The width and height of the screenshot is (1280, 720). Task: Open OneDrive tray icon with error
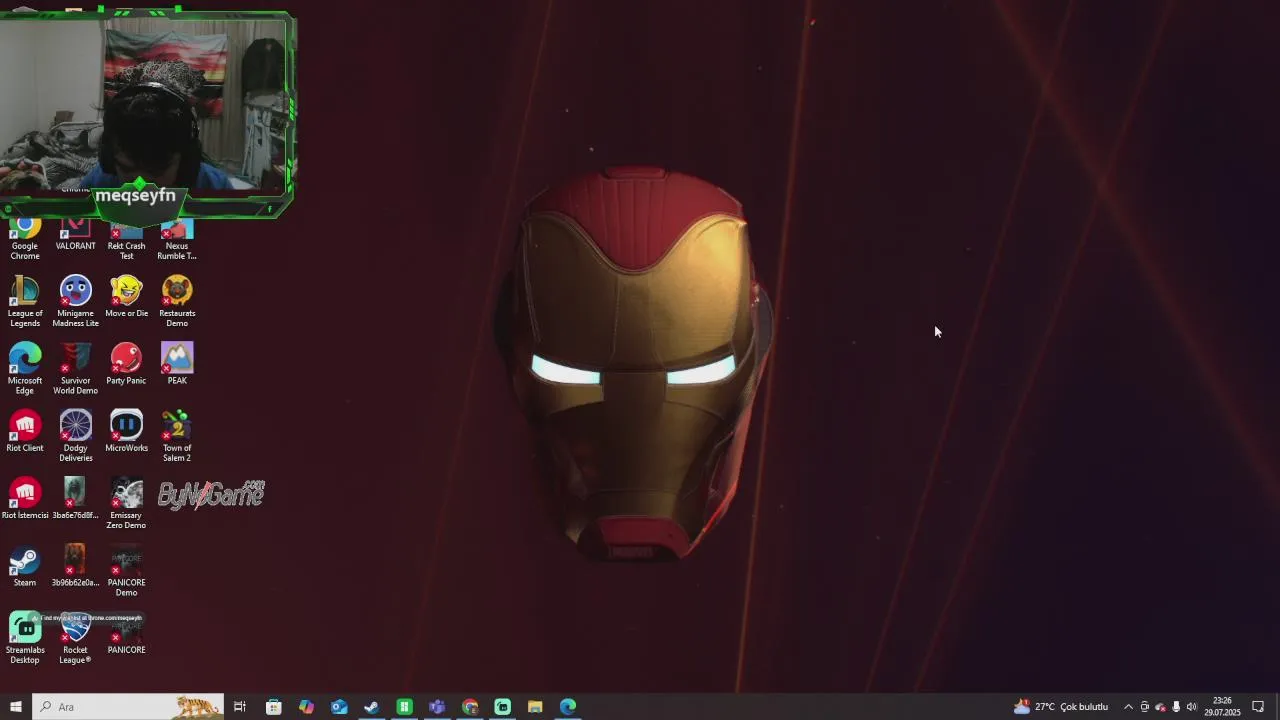(x=1160, y=707)
